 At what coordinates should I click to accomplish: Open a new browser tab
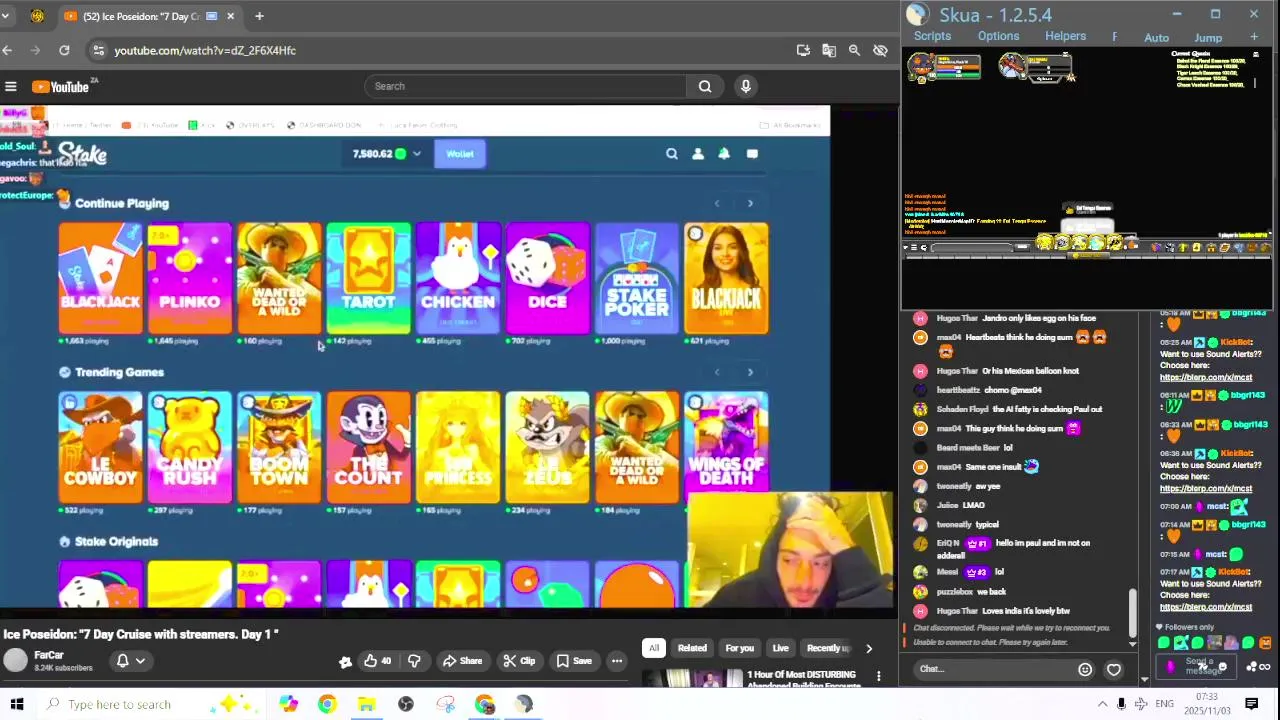tap(259, 16)
